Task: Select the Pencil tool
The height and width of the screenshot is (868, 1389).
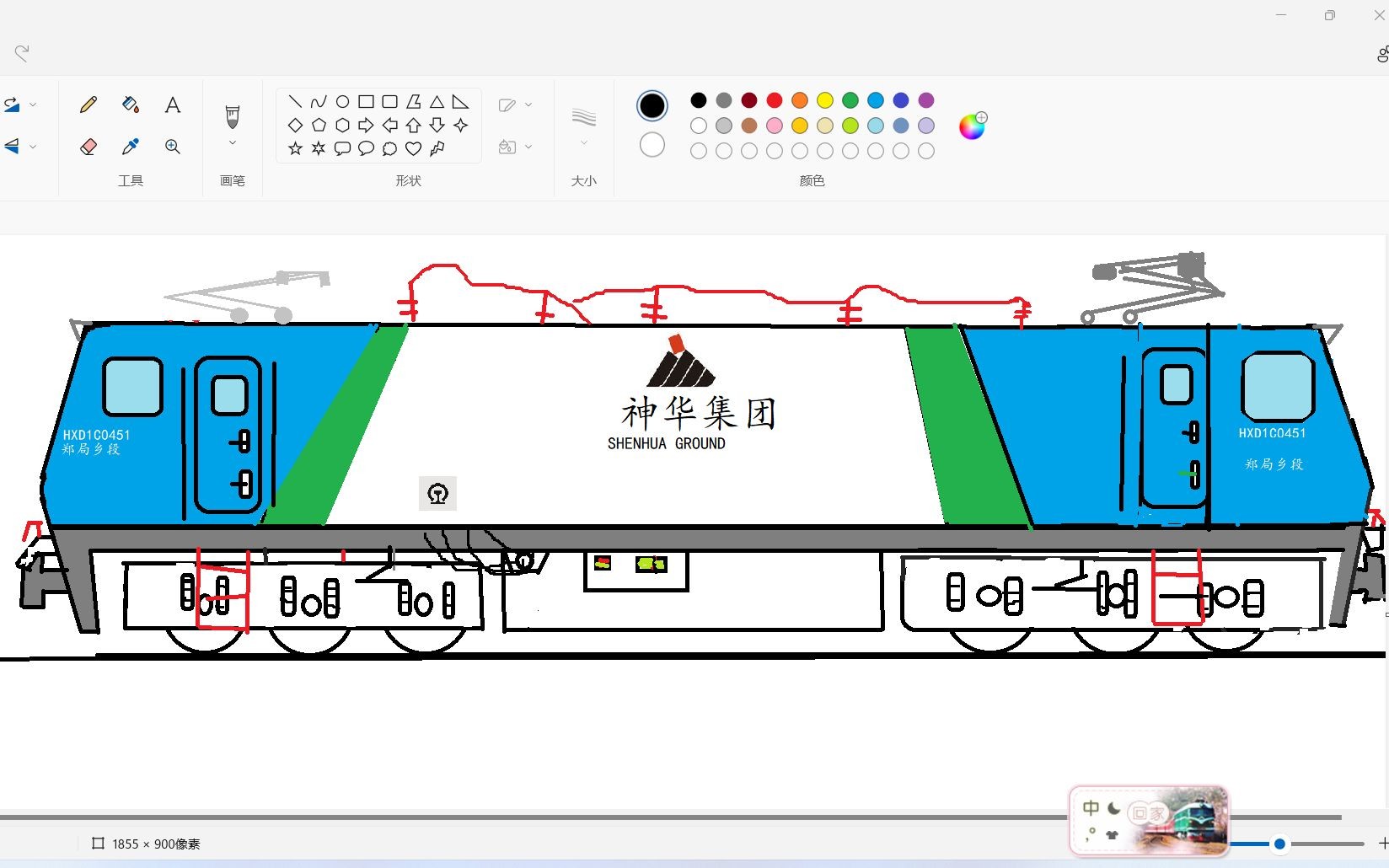Action: (x=88, y=104)
